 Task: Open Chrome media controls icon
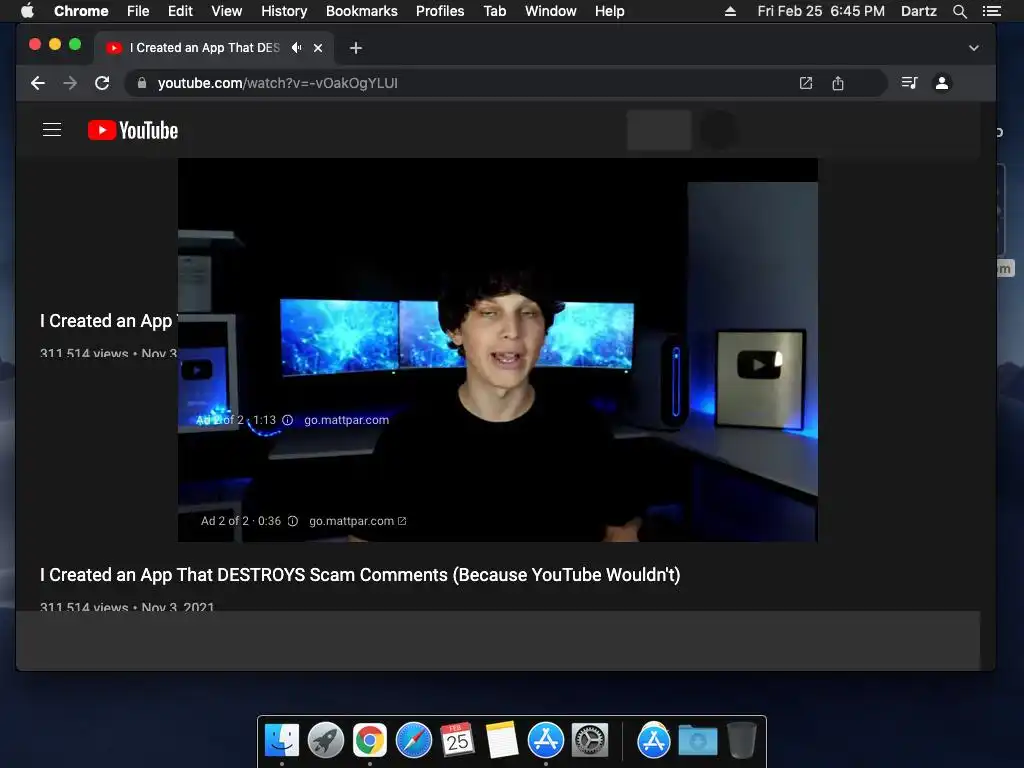point(909,83)
